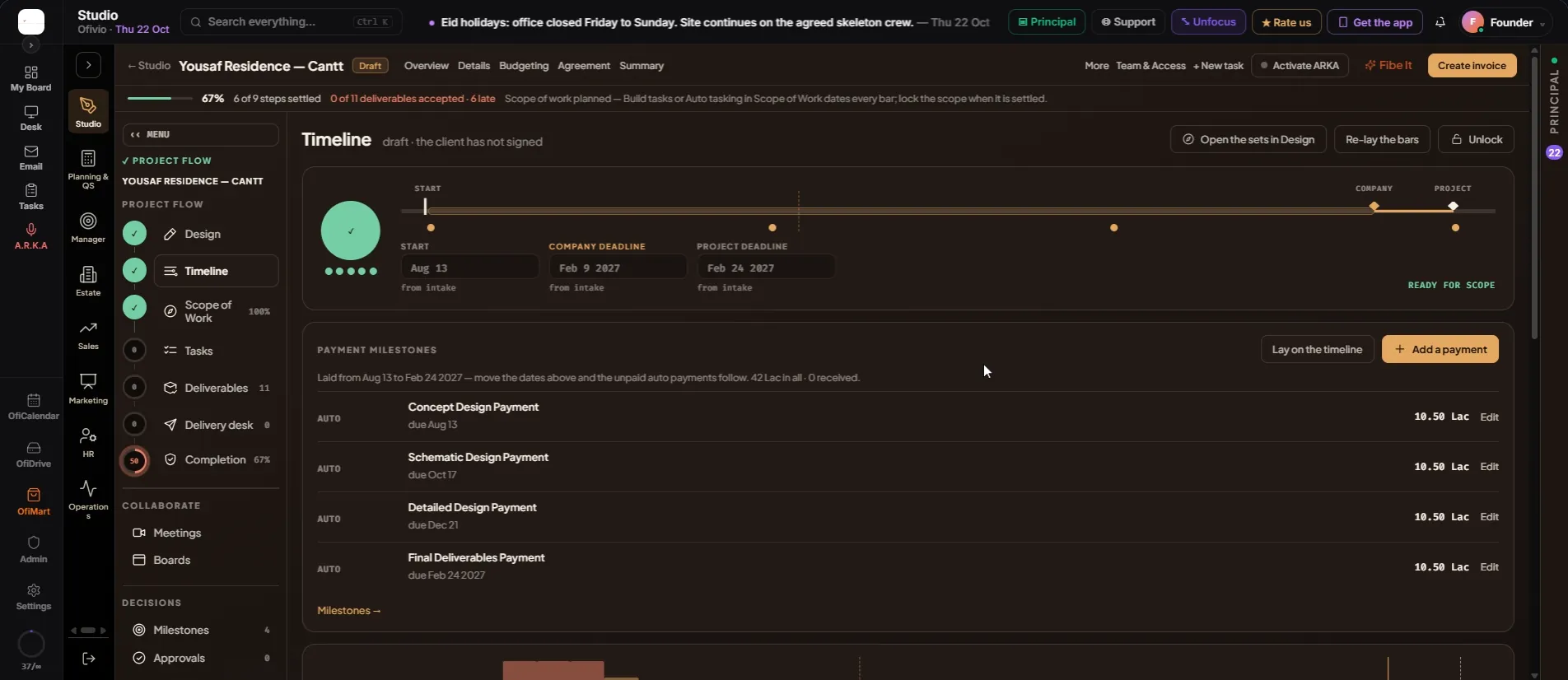Click the Start marker on timeline
This screenshot has width=1568, height=680.
tap(425, 207)
